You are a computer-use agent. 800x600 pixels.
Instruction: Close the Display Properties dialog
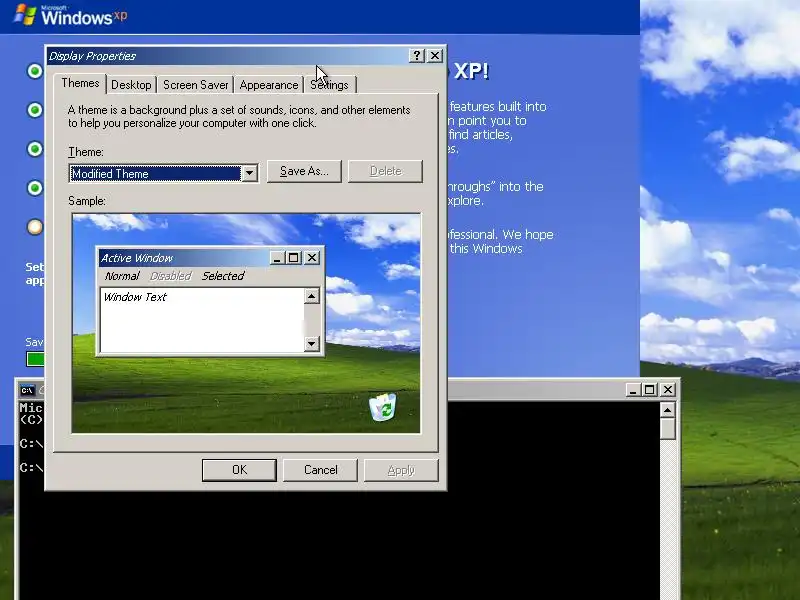click(x=435, y=56)
